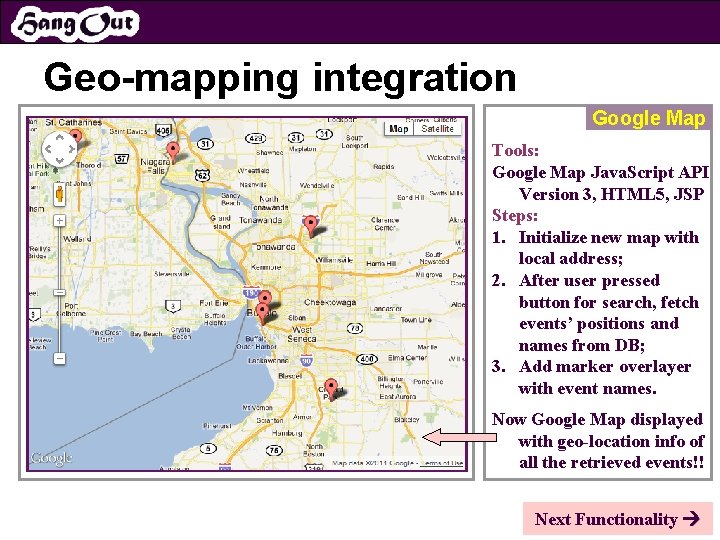This screenshot has width=720, height=540.
Task: Click the route 78 shield near Town Line
Action: (355, 328)
